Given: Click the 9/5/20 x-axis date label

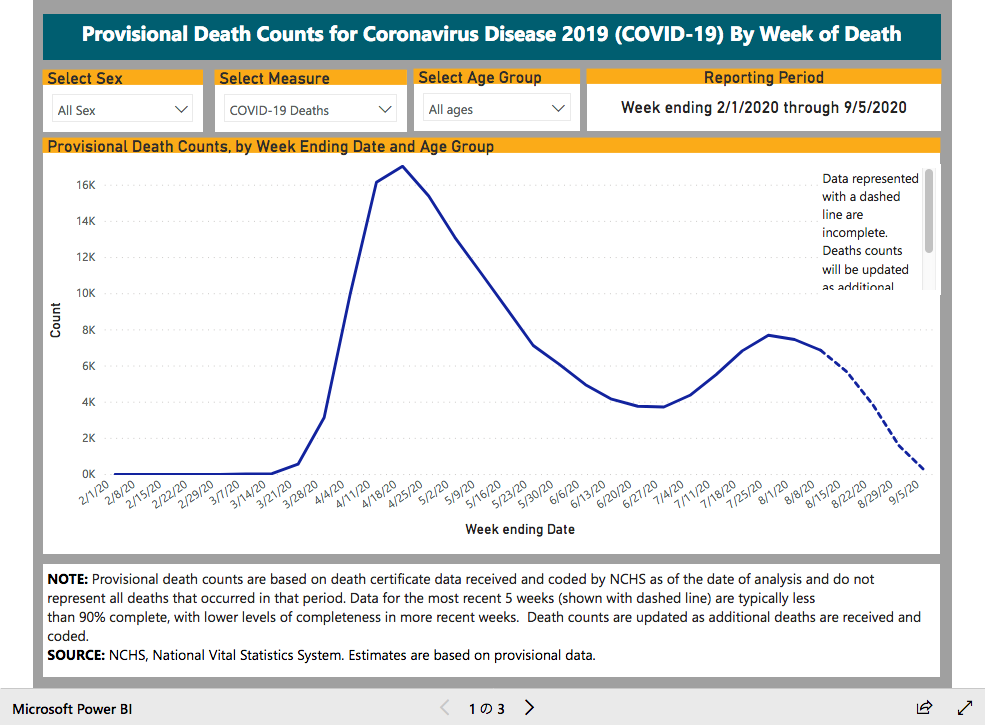Looking at the screenshot, I should (x=905, y=492).
